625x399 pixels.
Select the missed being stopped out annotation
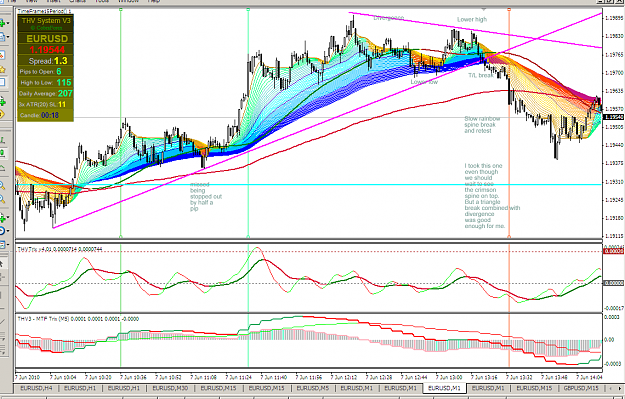point(206,197)
